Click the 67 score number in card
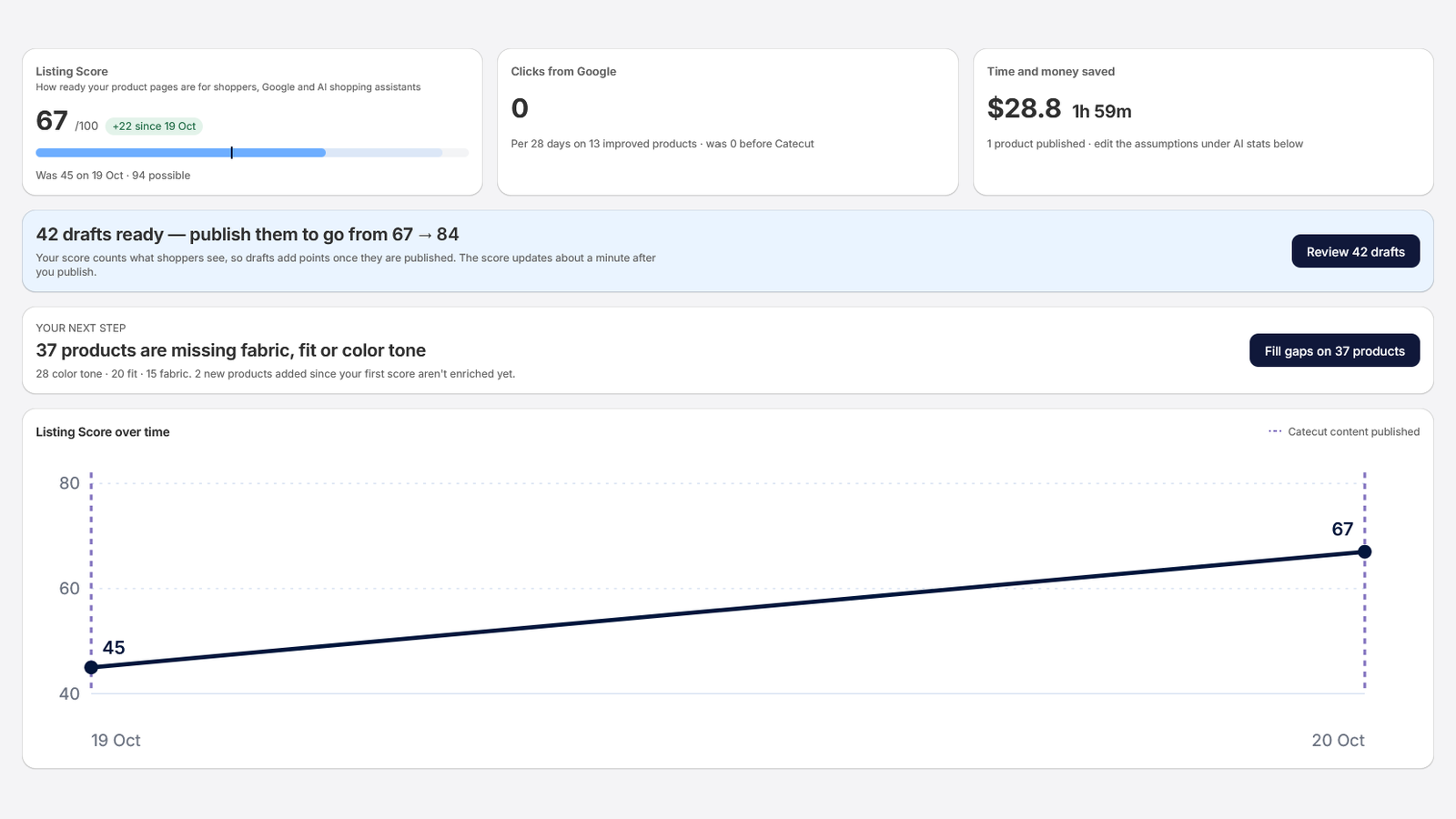Viewport: 1456px width, 819px height. [52, 120]
